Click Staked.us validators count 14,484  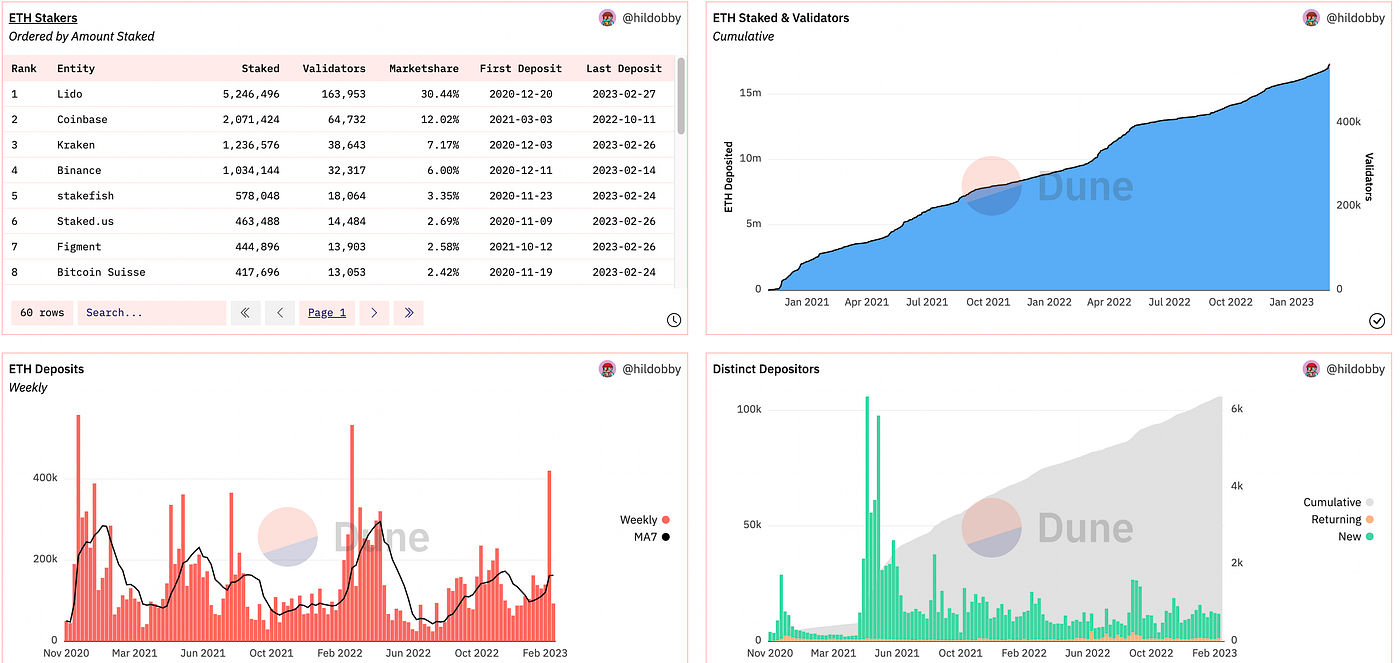pos(344,221)
